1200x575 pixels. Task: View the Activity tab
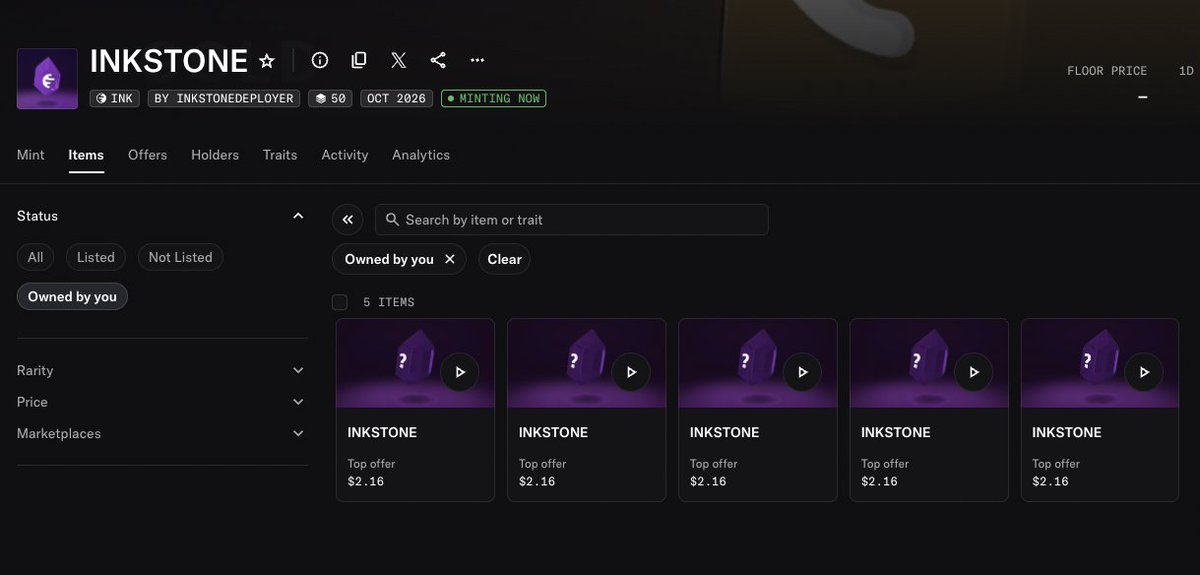[345, 155]
